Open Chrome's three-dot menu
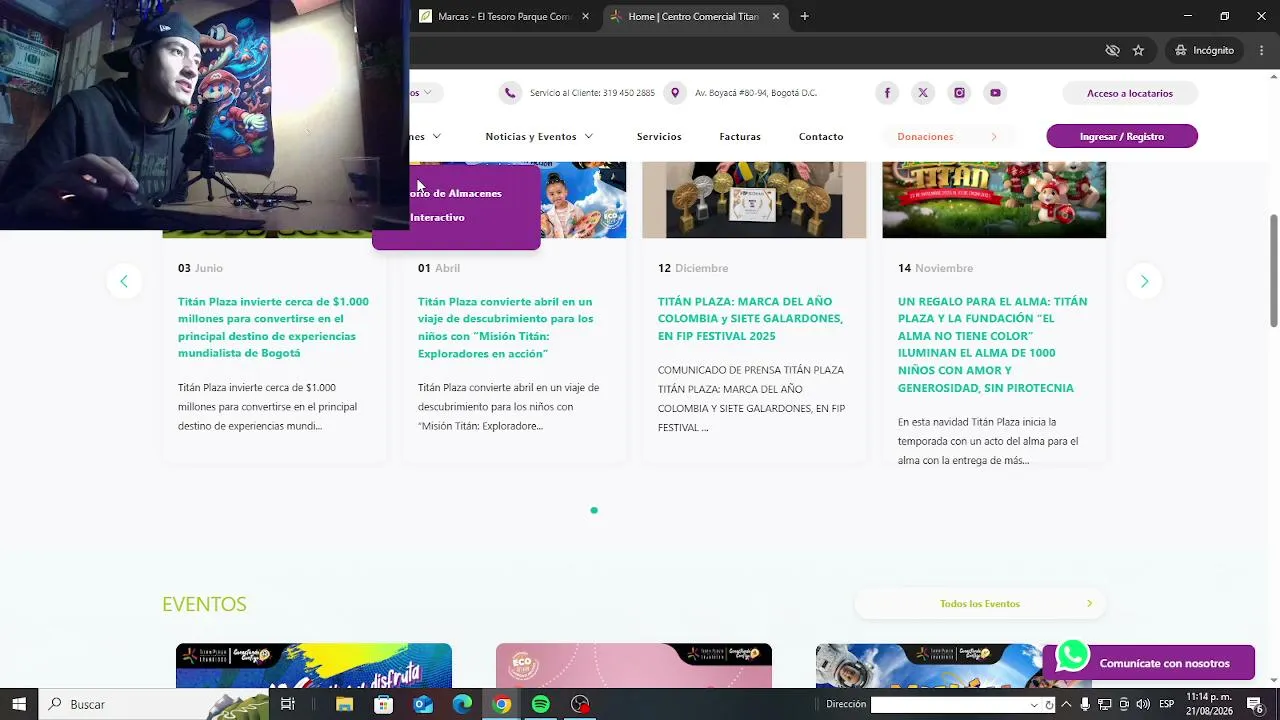The image size is (1280, 720). 1262,50
